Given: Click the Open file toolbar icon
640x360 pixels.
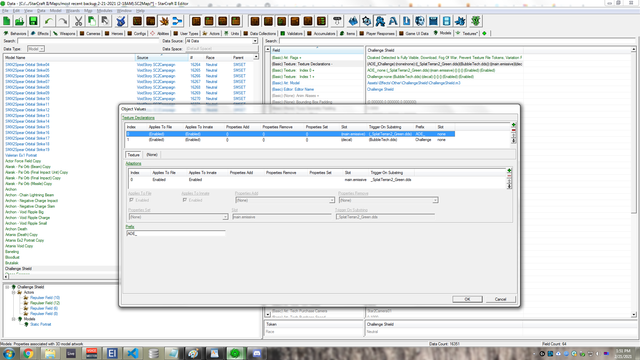Looking at the screenshot, I should click(20, 21).
